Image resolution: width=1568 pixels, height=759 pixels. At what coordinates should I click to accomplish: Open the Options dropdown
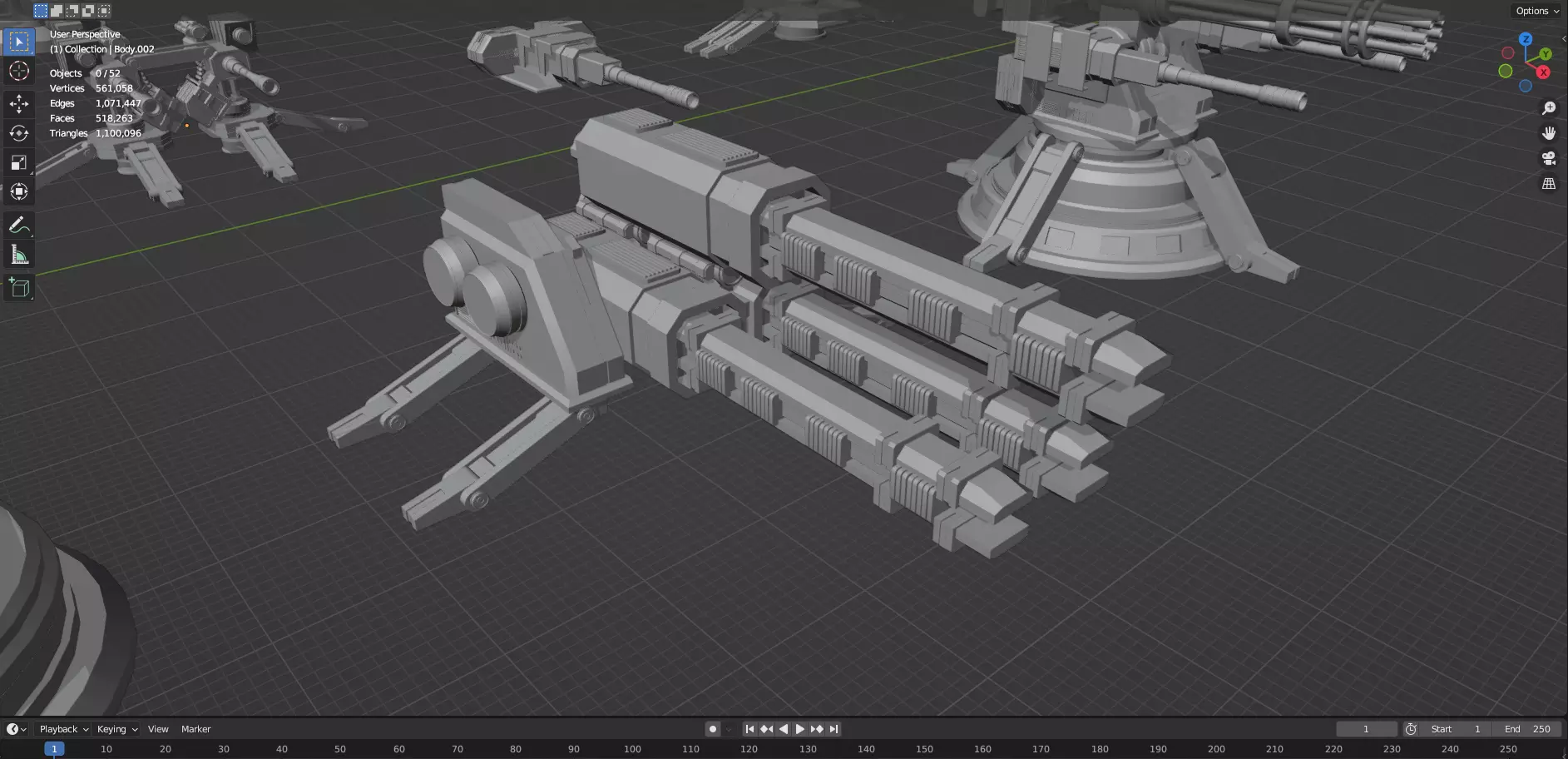[x=1537, y=11]
